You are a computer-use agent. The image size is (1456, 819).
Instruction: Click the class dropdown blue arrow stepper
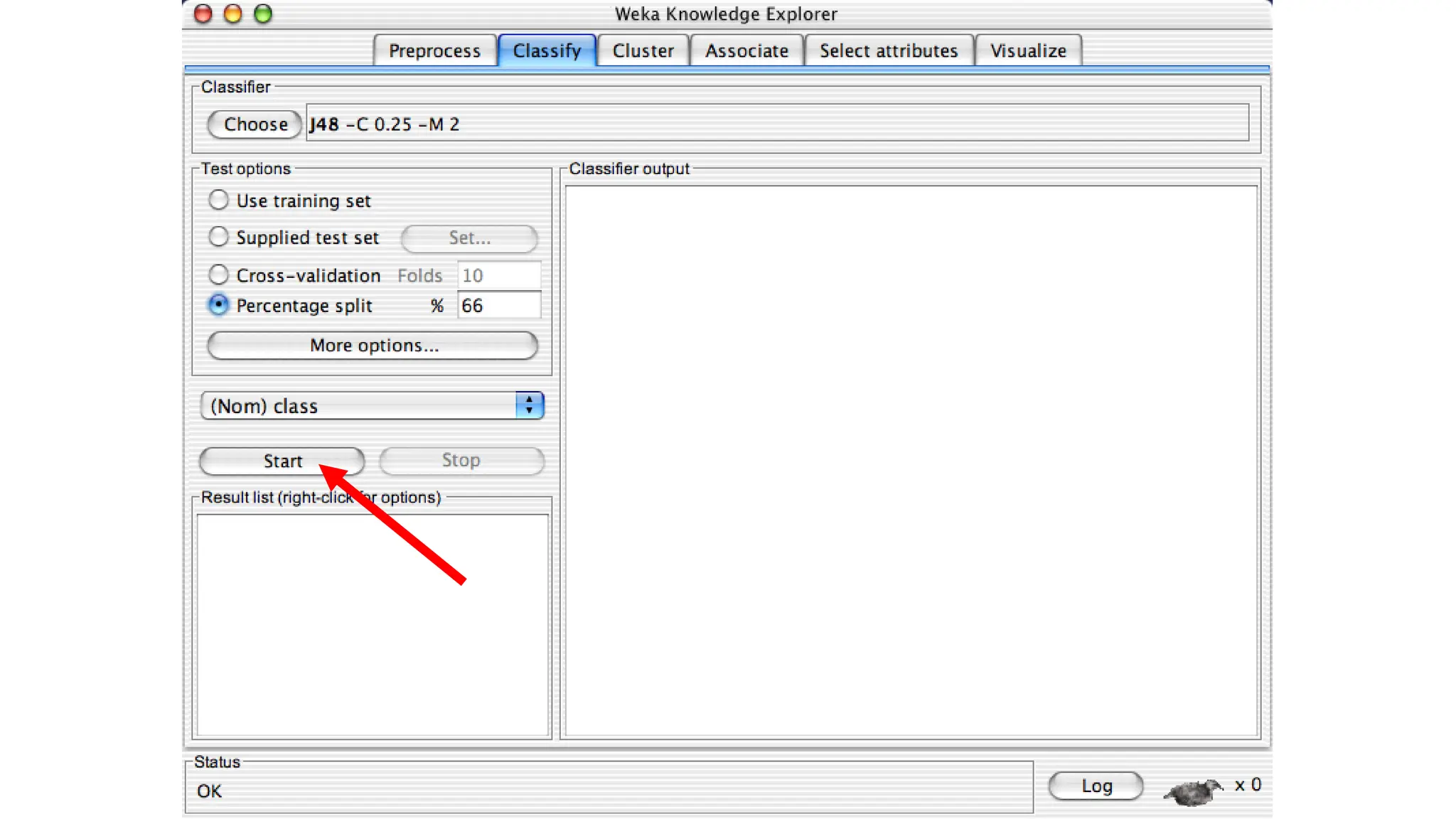(529, 406)
